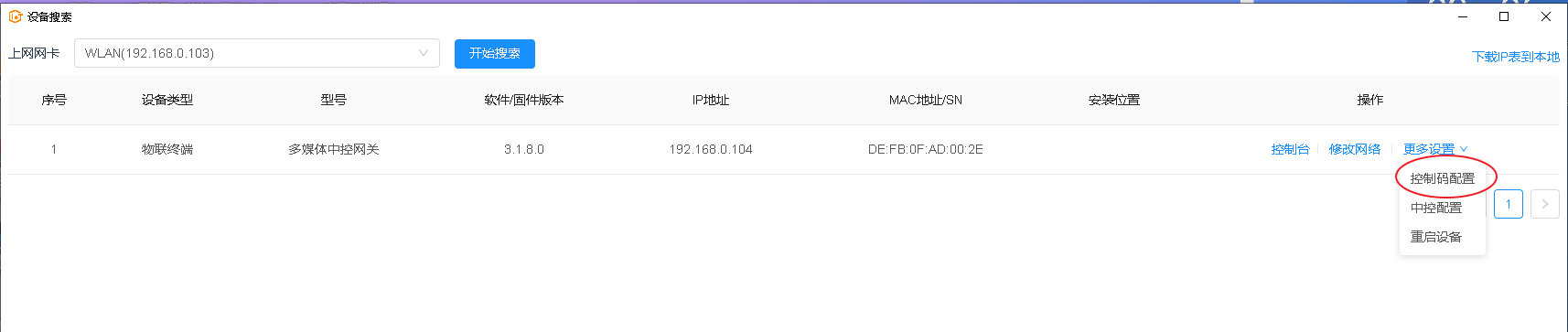The width and height of the screenshot is (1568, 332).
Task: Choose 控制码配置 from the menu
Action: pyautogui.click(x=1443, y=178)
